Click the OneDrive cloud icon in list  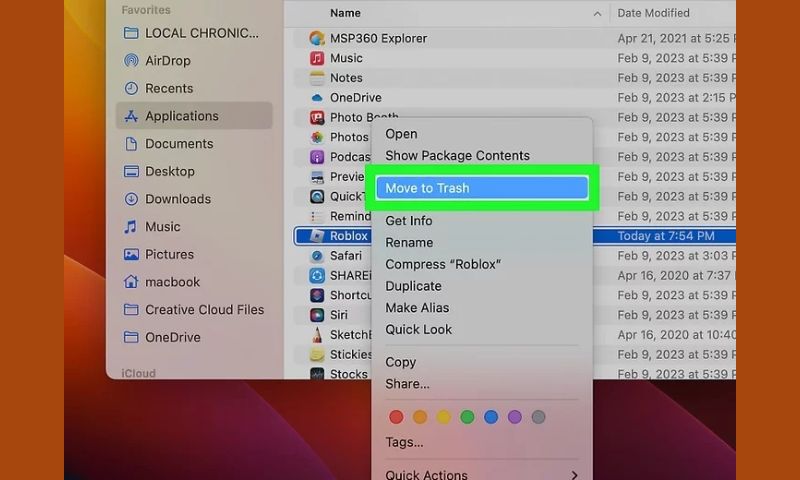(x=316, y=98)
